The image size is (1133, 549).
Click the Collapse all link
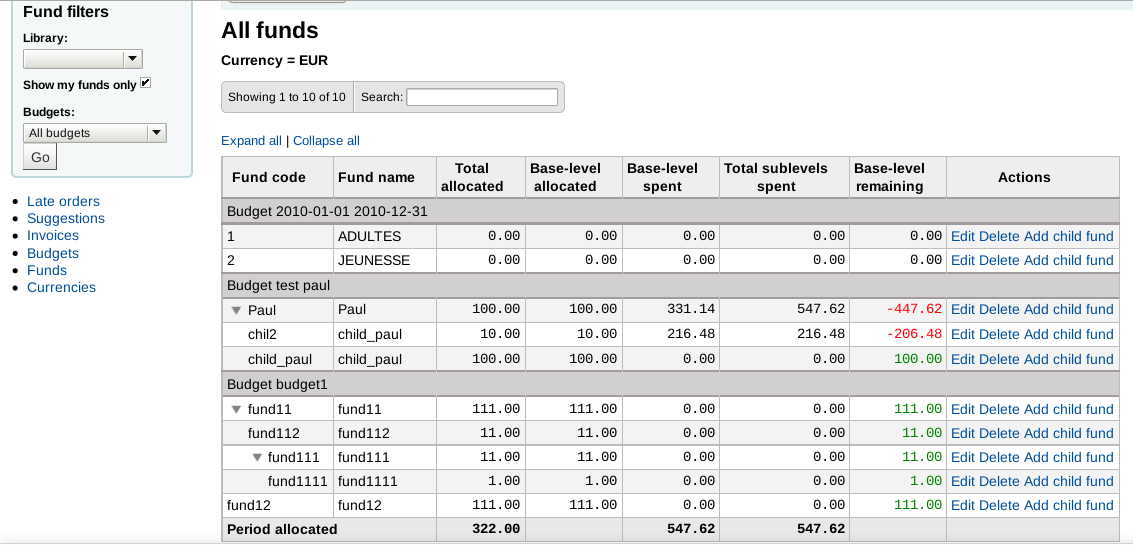[x=326, y=141]
